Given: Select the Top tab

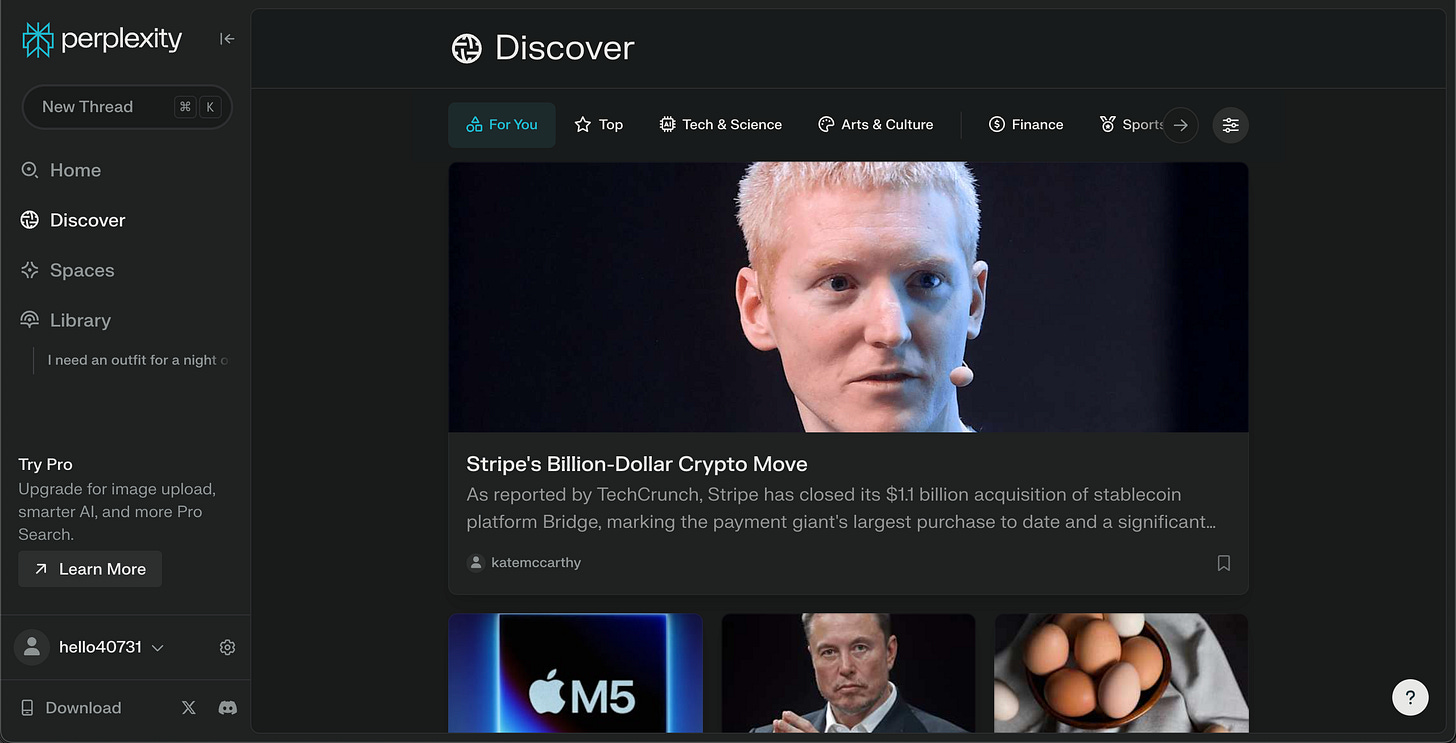Looking at the screenshot, I should tap(599, 125).
